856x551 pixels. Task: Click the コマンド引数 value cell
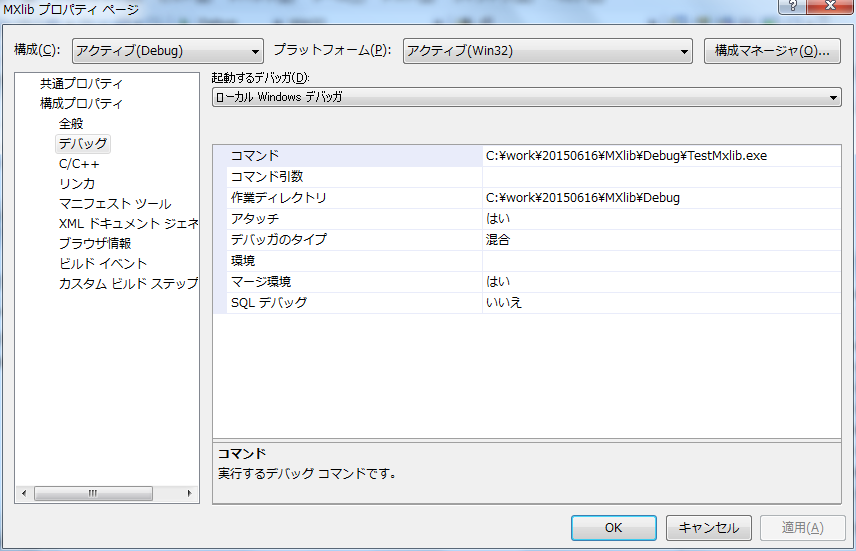coord(660,177)
